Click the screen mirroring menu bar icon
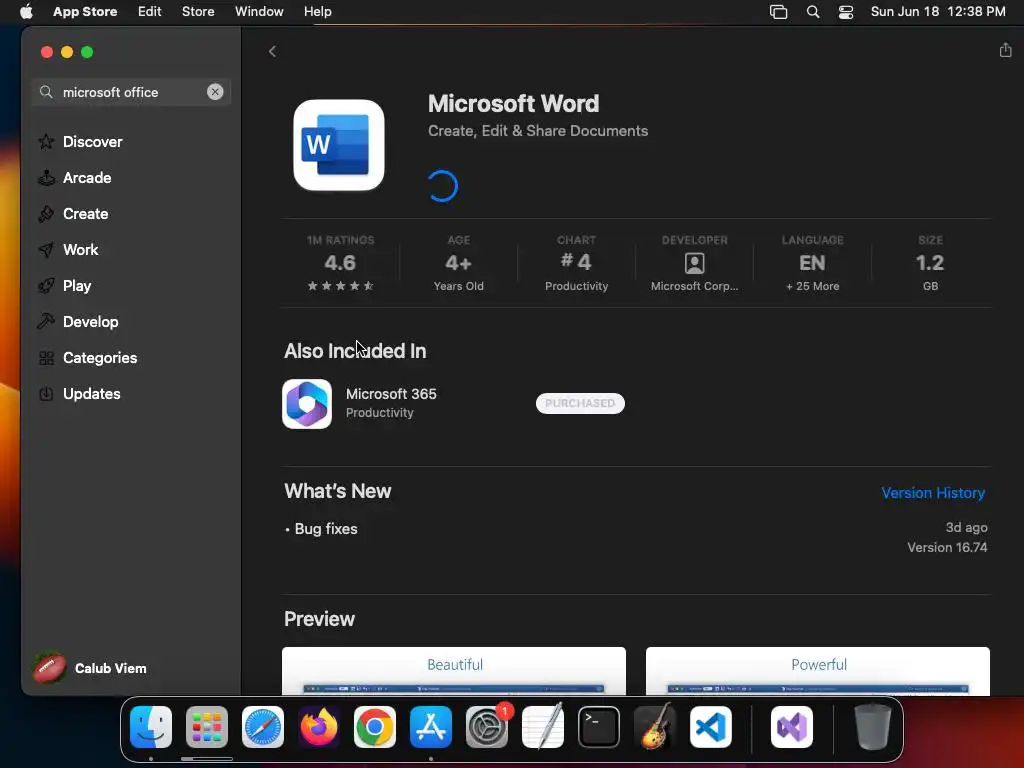This screenshot has height=768, width=1024. point(778,12)
